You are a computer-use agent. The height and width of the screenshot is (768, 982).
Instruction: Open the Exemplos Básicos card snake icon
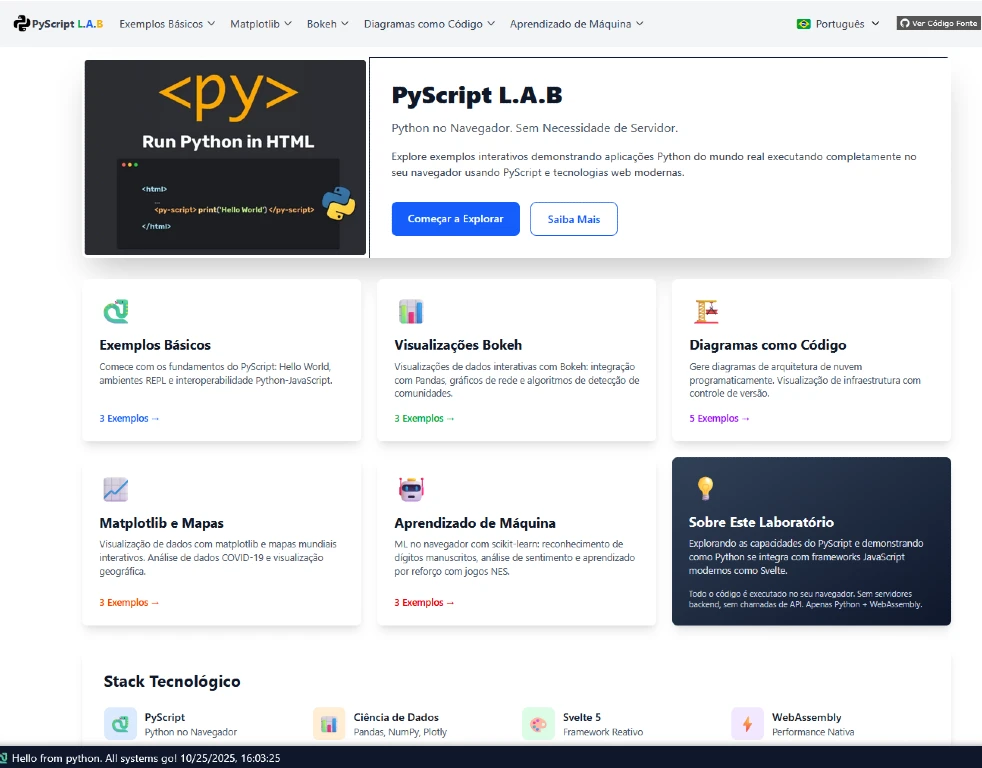click(116, 311)
